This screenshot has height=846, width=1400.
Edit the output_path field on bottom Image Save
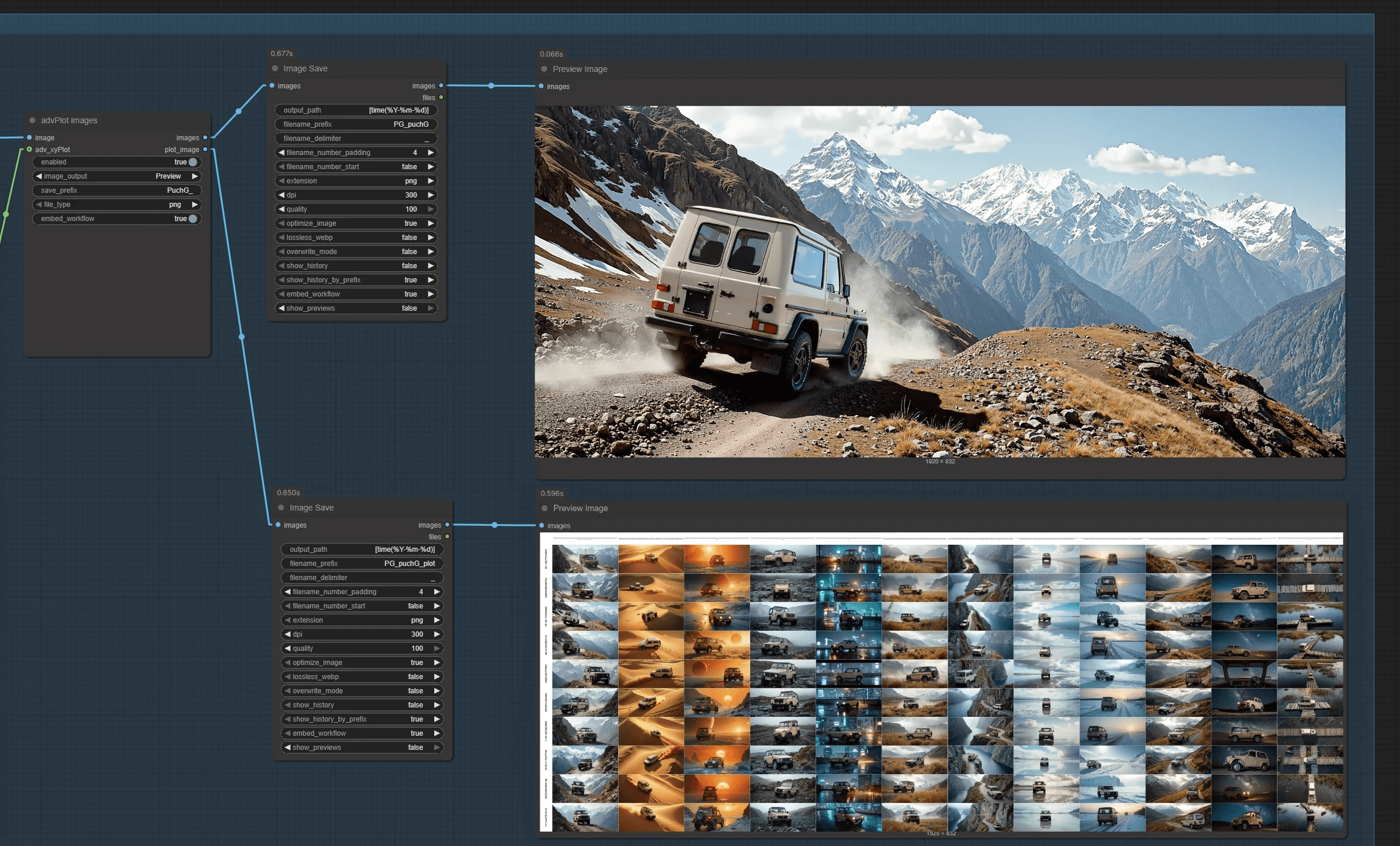point(362,549)
